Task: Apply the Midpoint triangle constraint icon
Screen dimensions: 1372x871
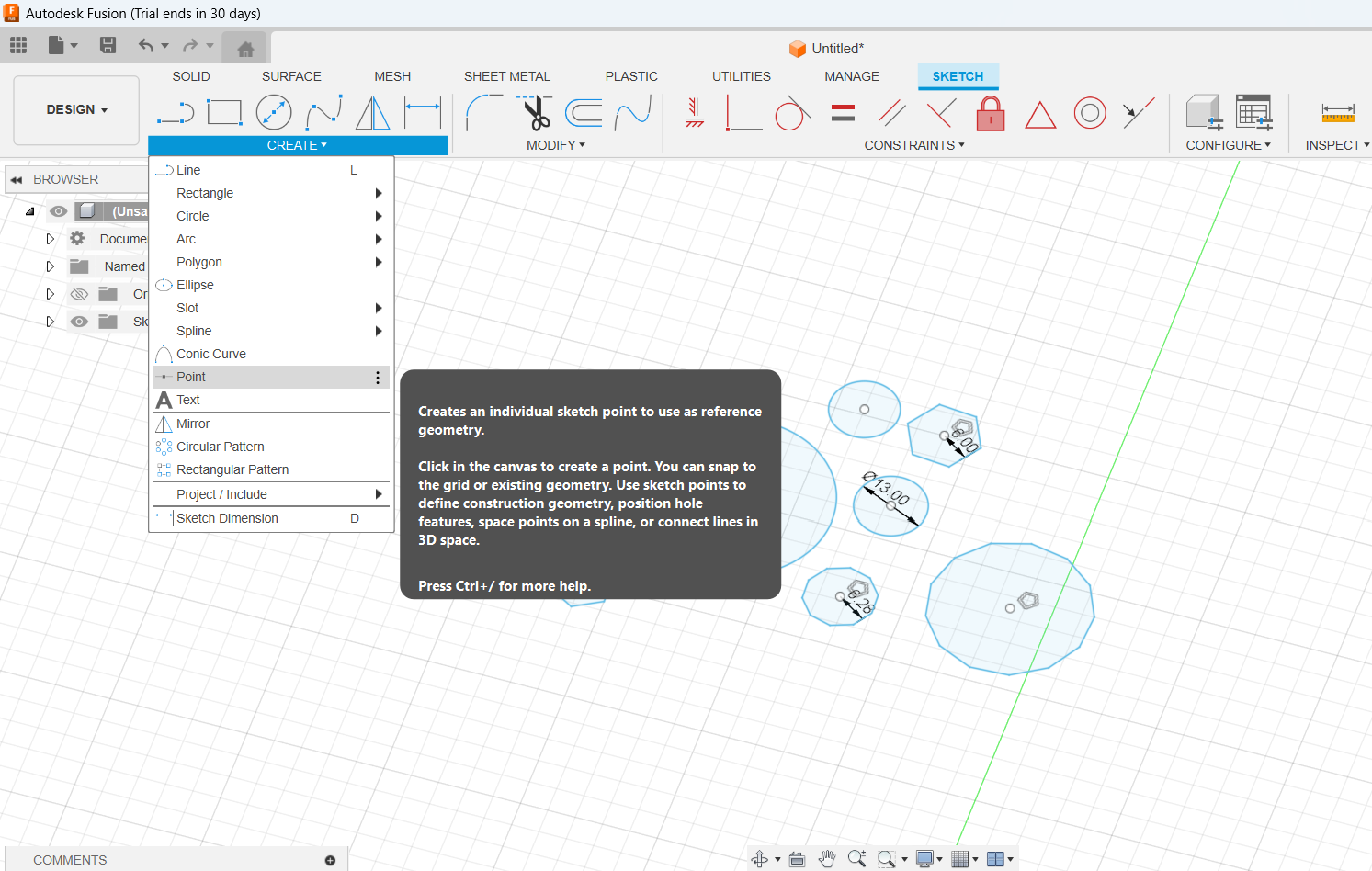Action: [x=1040, y=115]
